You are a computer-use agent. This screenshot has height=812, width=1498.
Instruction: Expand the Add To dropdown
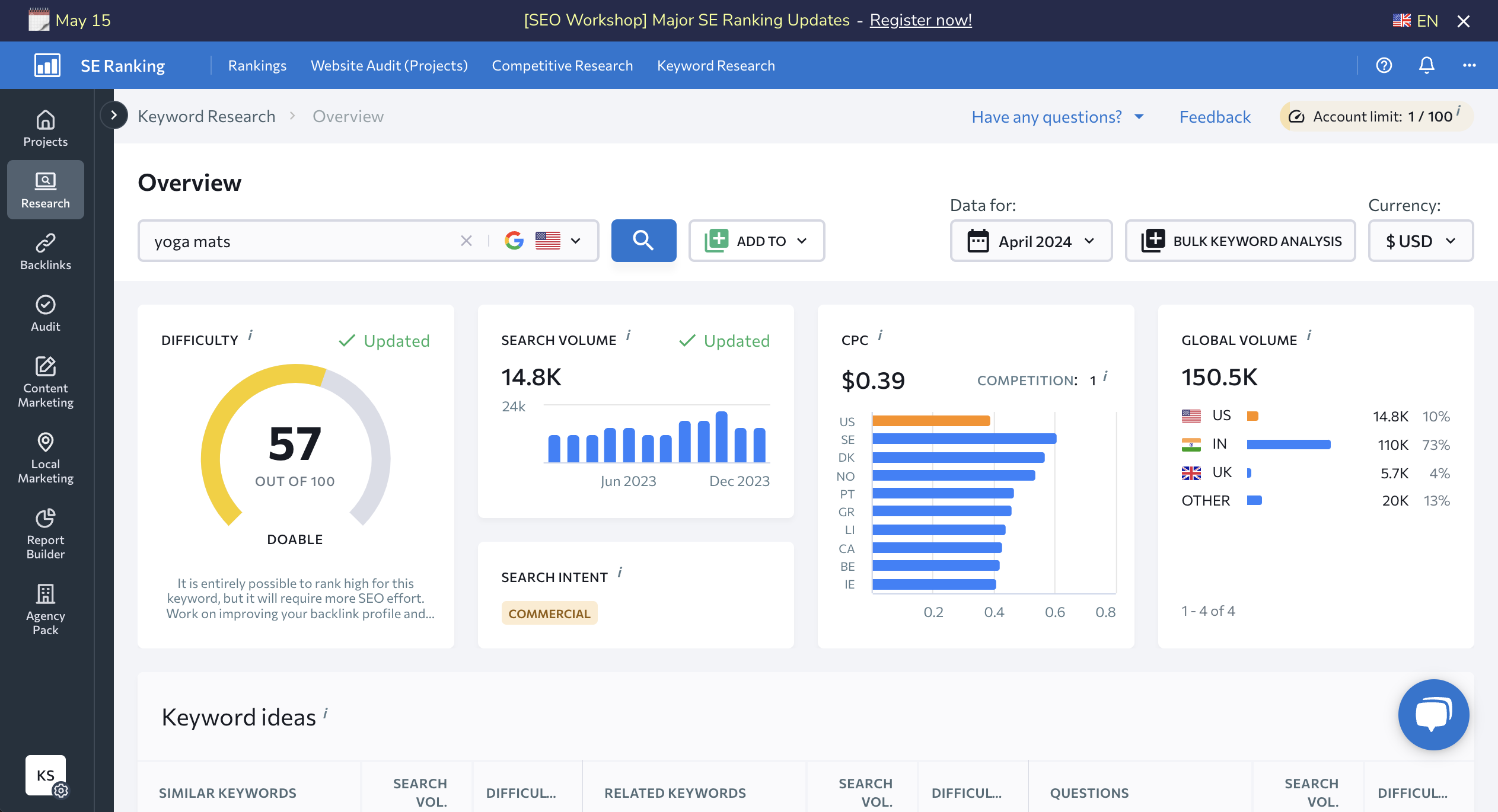[x=756, y=241]
